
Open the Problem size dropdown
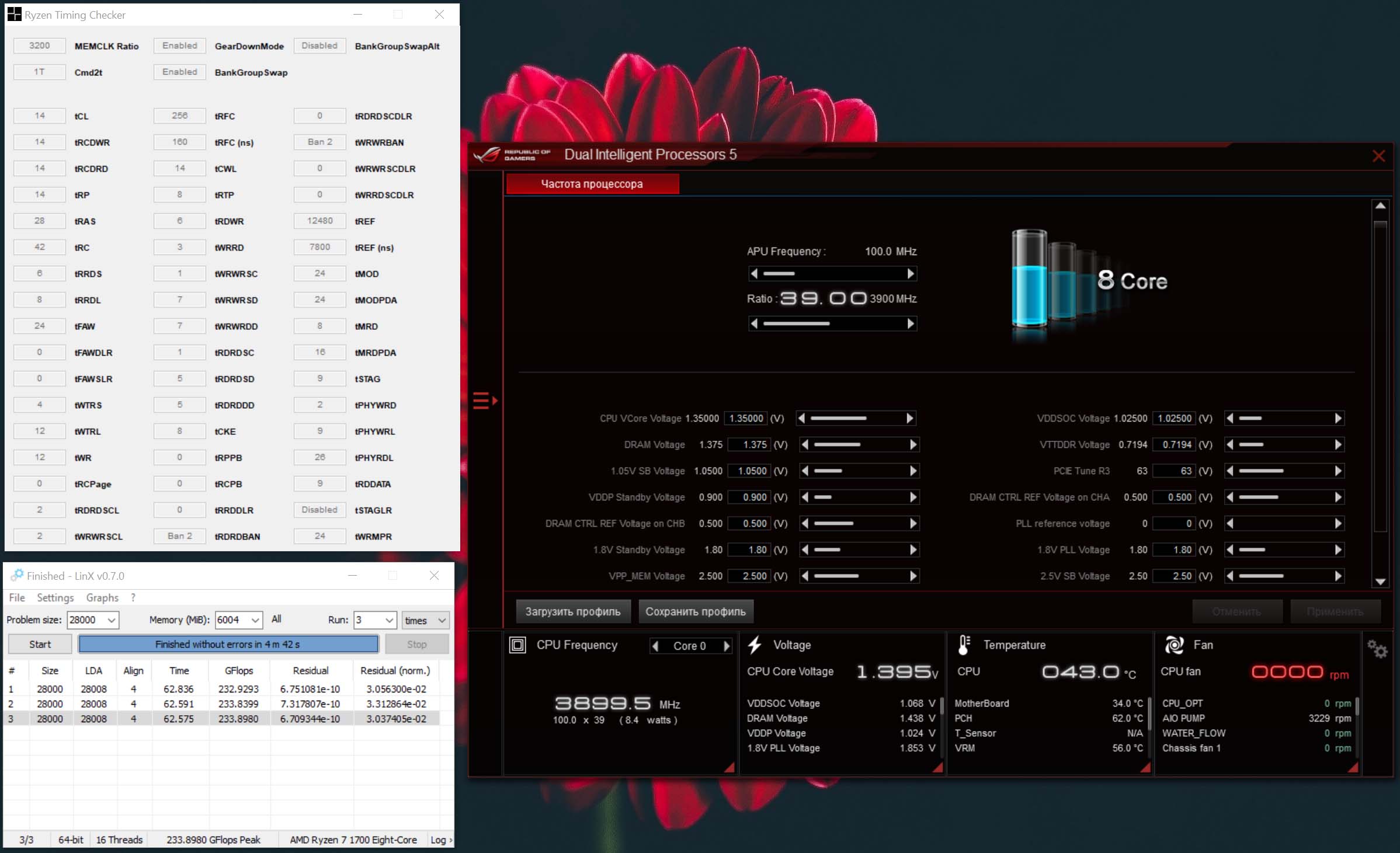click(111, 620)
